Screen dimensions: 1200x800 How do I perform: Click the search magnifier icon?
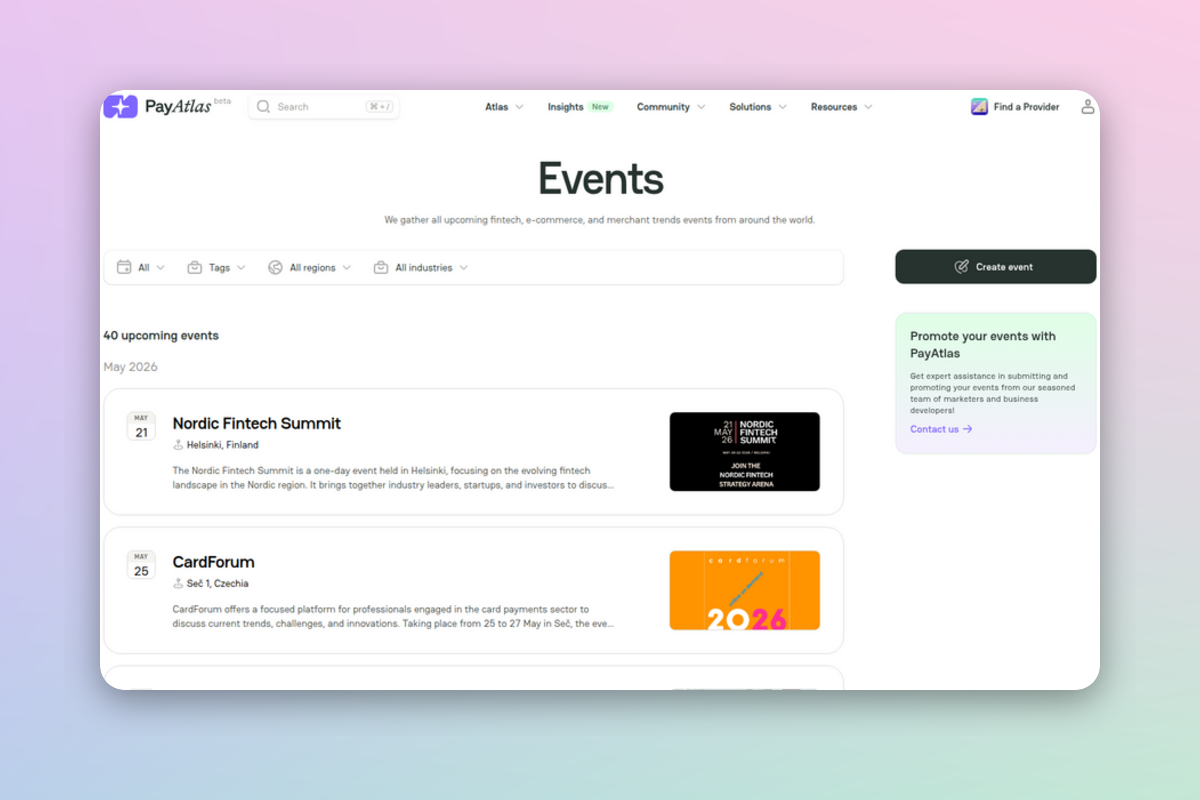(264, 107)
